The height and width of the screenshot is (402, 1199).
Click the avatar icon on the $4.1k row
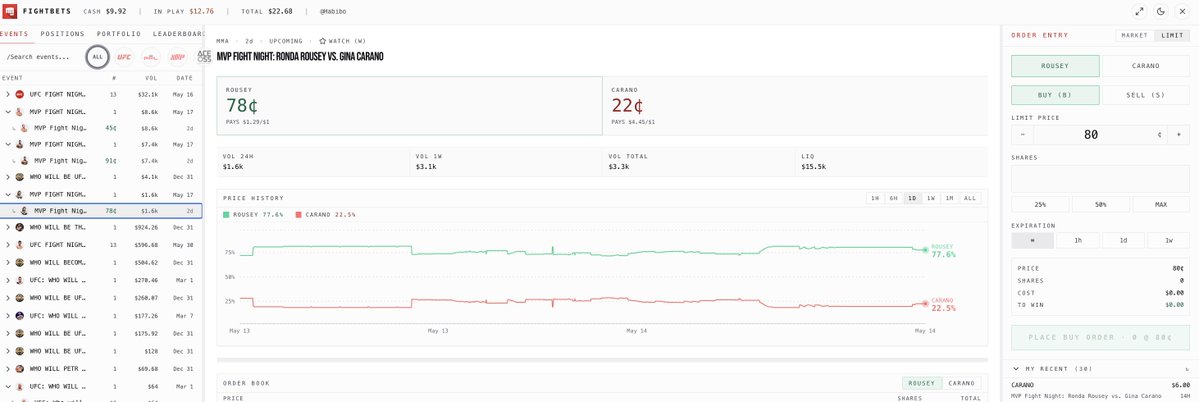click(x=20, y=177)
